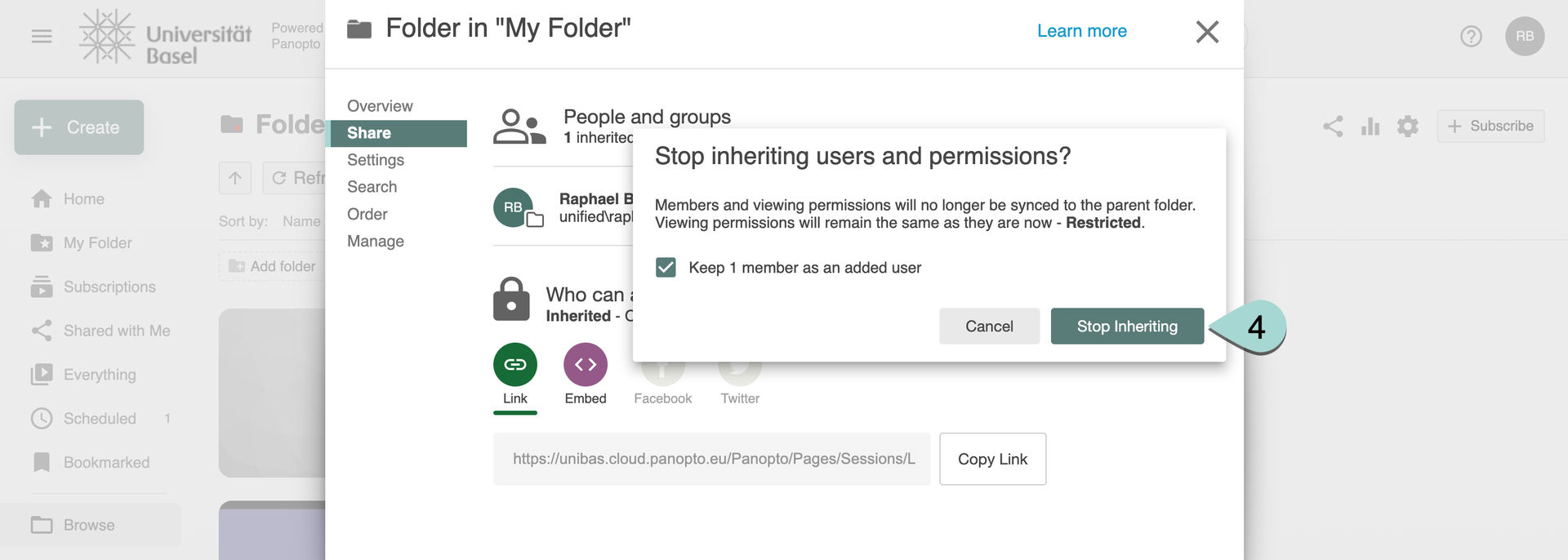This screenshot has height=560, width=1568.
Task: Open Sort by Name option
Action: point(301,221)
